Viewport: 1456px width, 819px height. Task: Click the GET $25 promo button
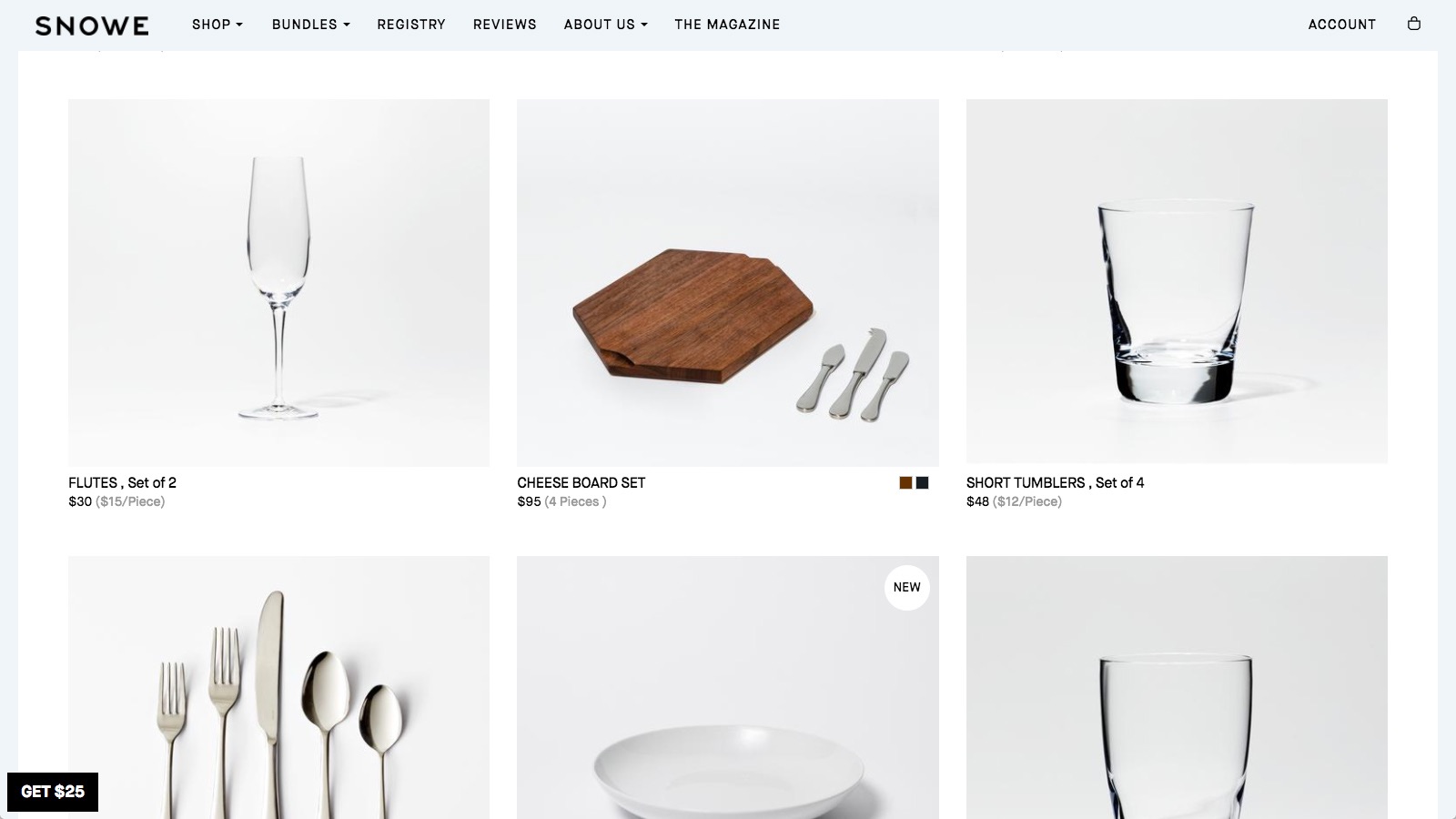pos(53,792)
